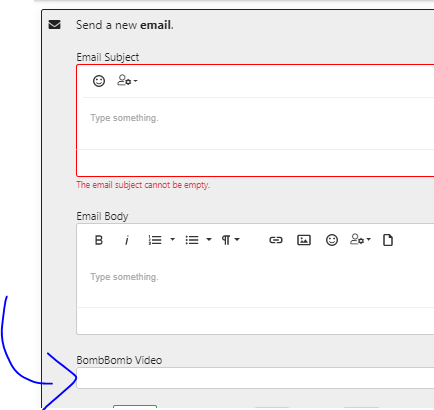Screen dimensions: 434x410
Task: Expand unordered list style dropdown arrow
Action: pyautogui.click(x=209, y=239)
